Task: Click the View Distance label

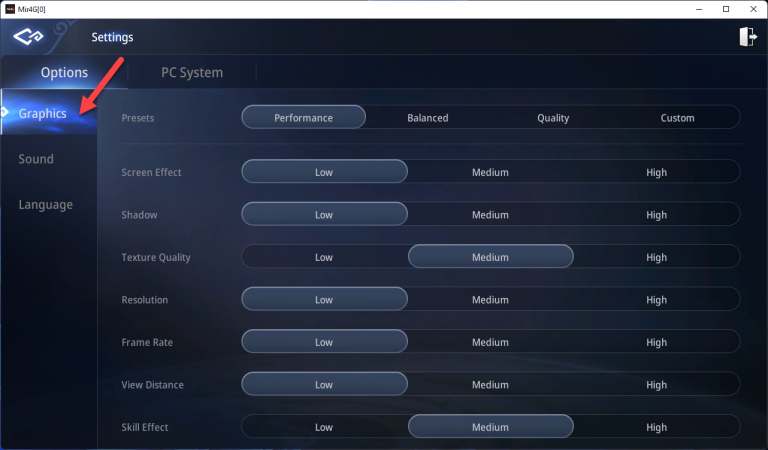Action: [x=152, y=385]
